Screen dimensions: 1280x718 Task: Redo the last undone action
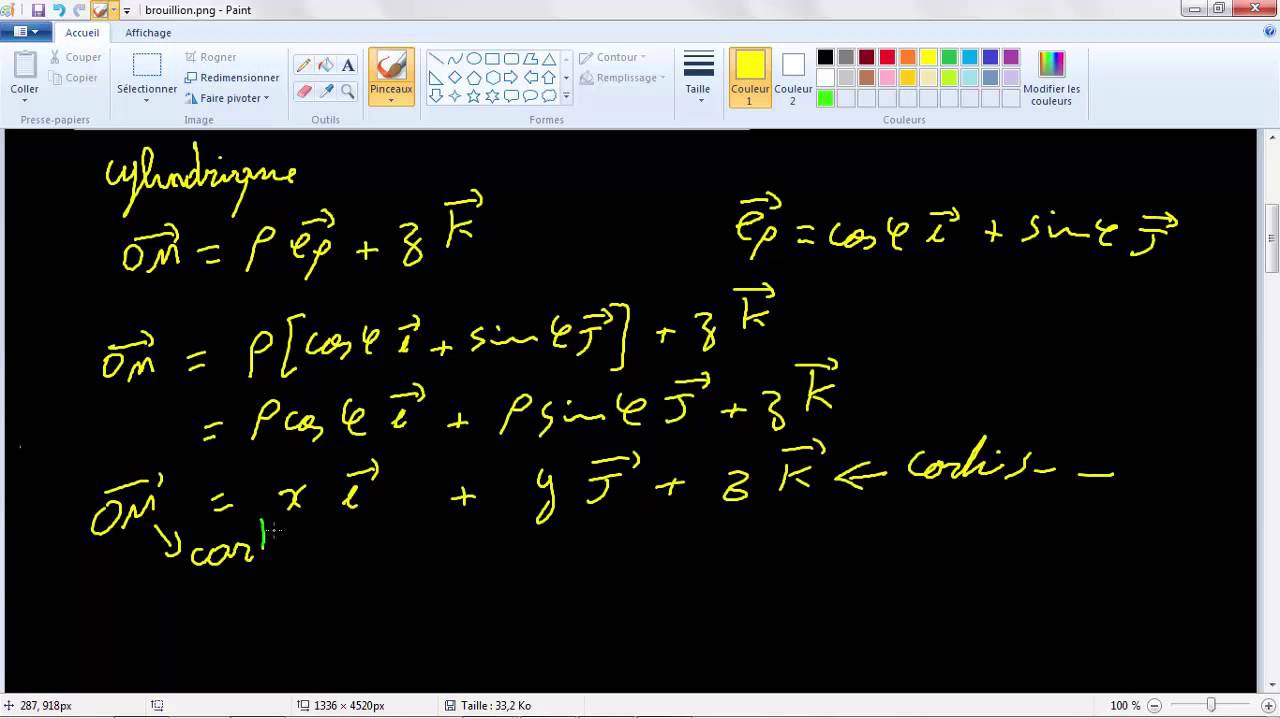coord(79,10)
